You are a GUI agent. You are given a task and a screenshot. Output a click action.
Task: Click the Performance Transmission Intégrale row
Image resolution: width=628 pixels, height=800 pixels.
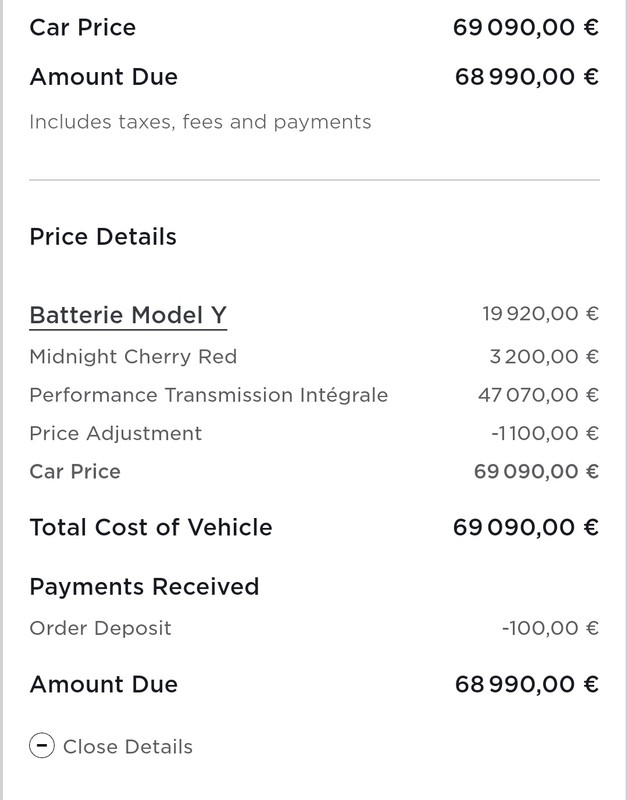coord(314,395)
